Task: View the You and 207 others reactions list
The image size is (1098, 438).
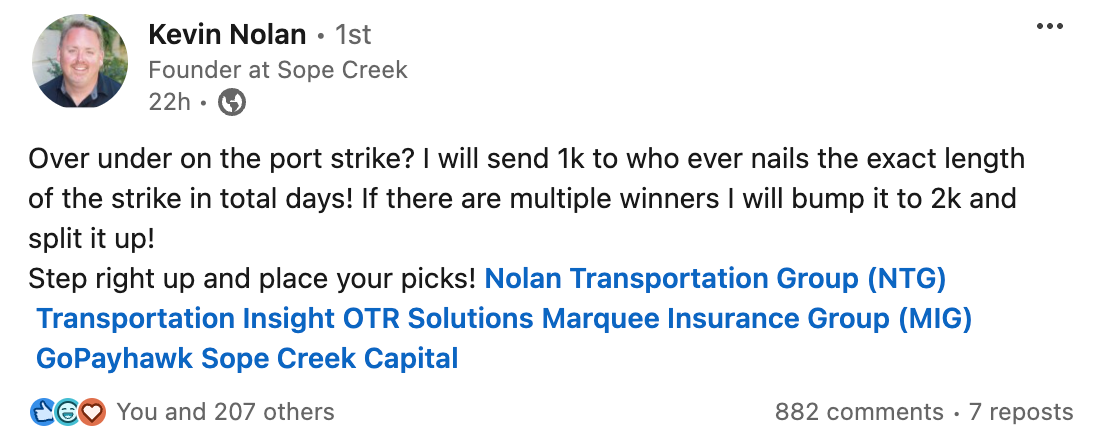Action: pos(225,411)
